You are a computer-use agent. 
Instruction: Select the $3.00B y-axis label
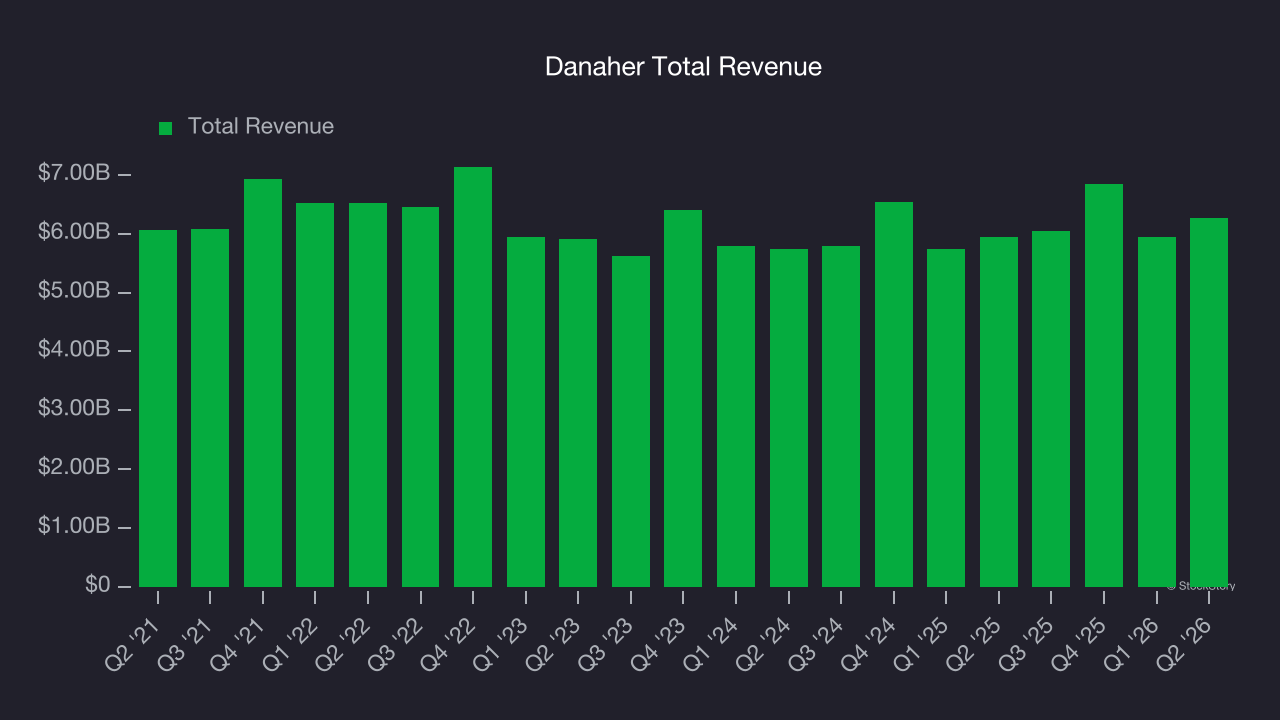tap(73, 409)
